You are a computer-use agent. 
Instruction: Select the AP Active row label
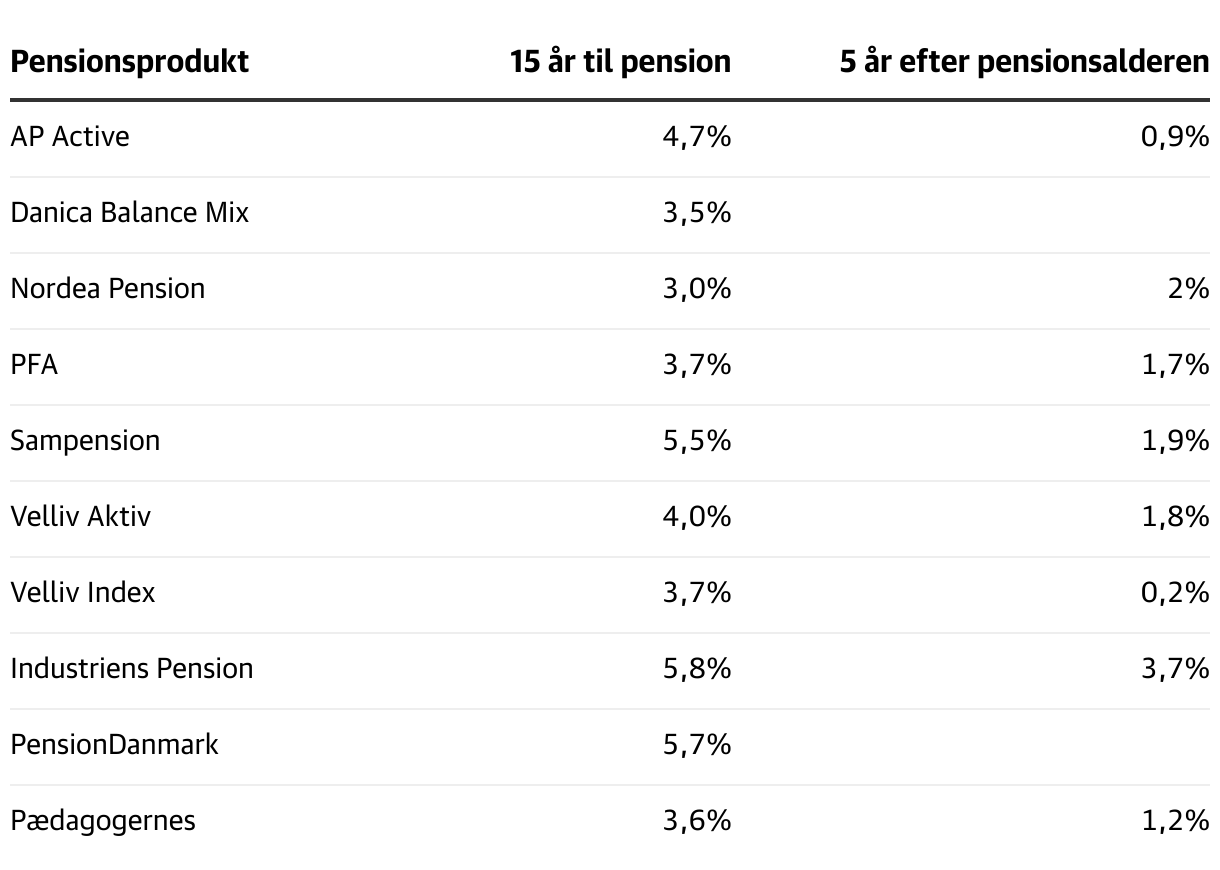coord(70,137)
